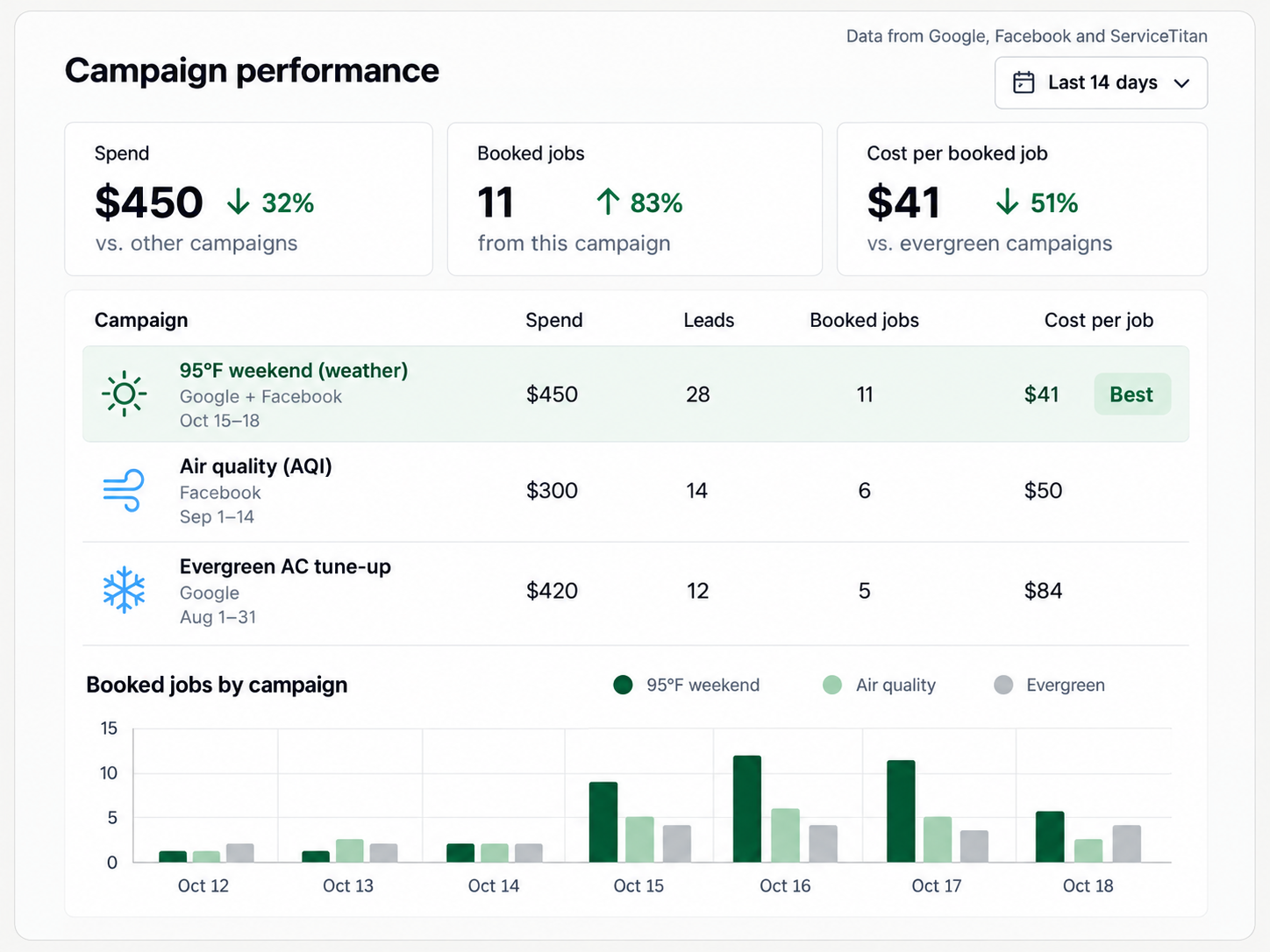Click the 28 leads cell for 95°F weekend
This screenshot has width=1270, height=952.
coord(698,394)
